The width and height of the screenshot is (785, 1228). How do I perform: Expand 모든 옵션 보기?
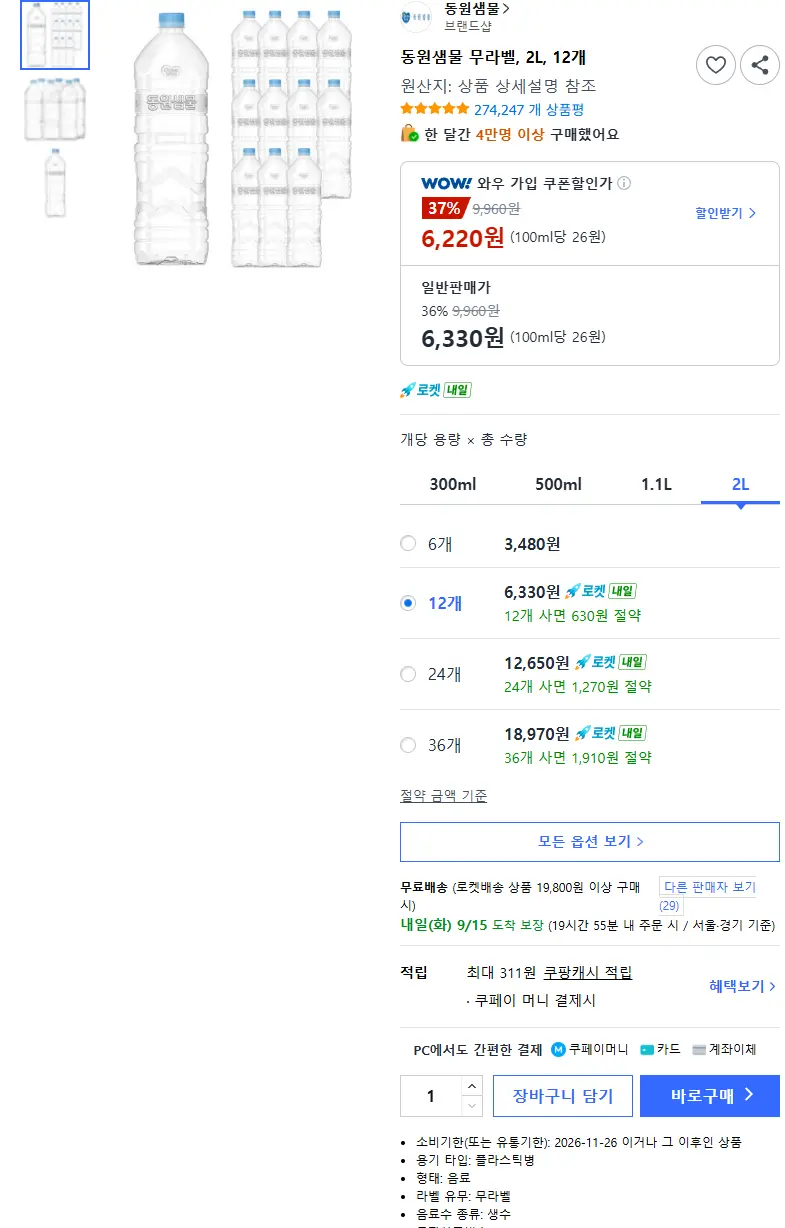coord(590,842)
